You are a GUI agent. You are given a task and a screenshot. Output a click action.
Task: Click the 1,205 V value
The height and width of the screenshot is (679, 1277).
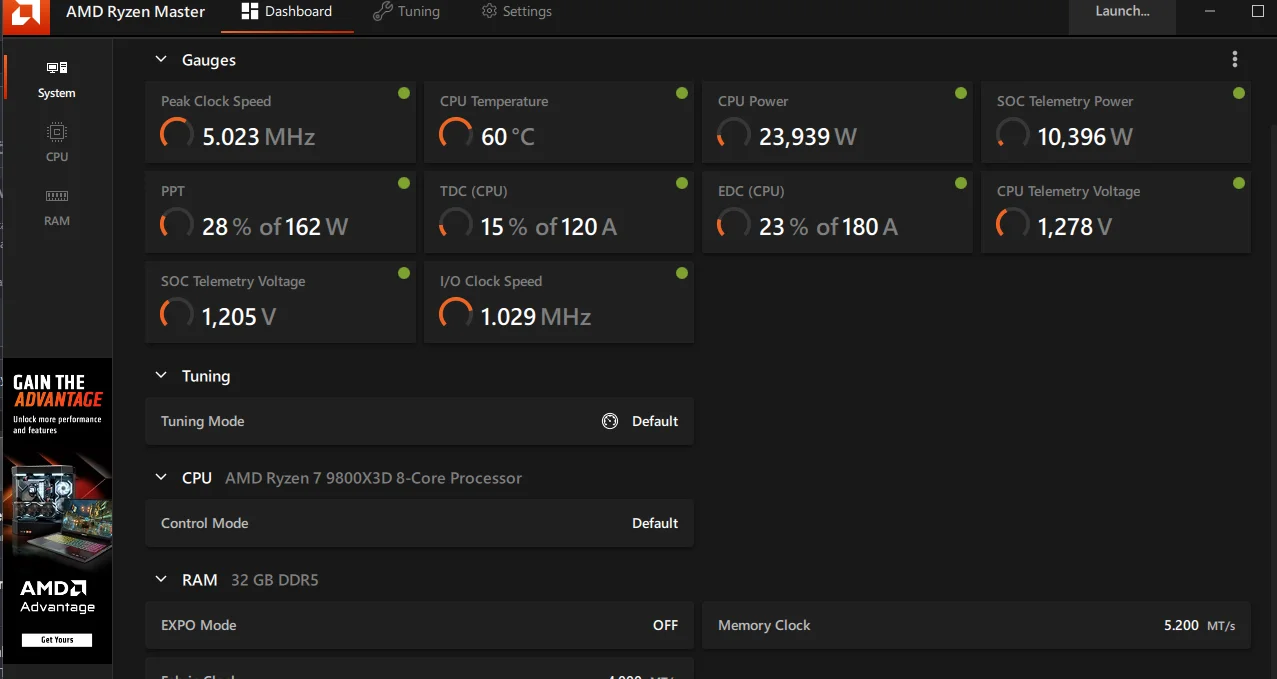pyautogui.click(x=239, y=317)
